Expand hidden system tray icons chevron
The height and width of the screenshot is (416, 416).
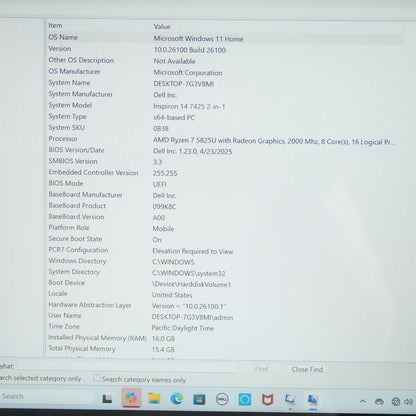click(363, 401)
